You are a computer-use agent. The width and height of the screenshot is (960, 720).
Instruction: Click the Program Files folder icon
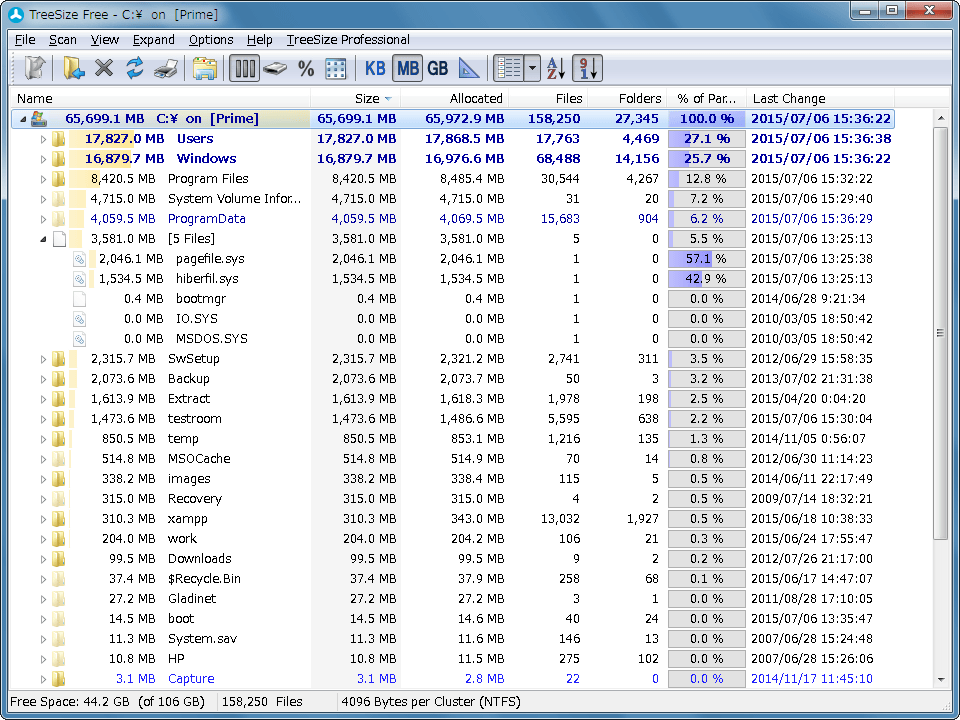pyautogui.click(x=58, y=179)
